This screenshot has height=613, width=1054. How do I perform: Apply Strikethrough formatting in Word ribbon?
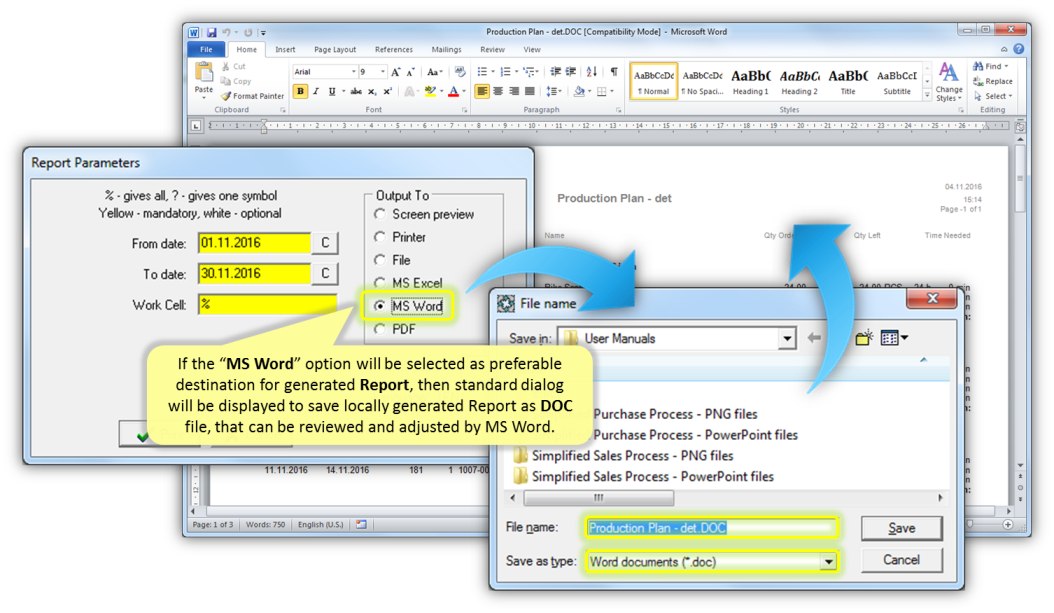point(356,91)
